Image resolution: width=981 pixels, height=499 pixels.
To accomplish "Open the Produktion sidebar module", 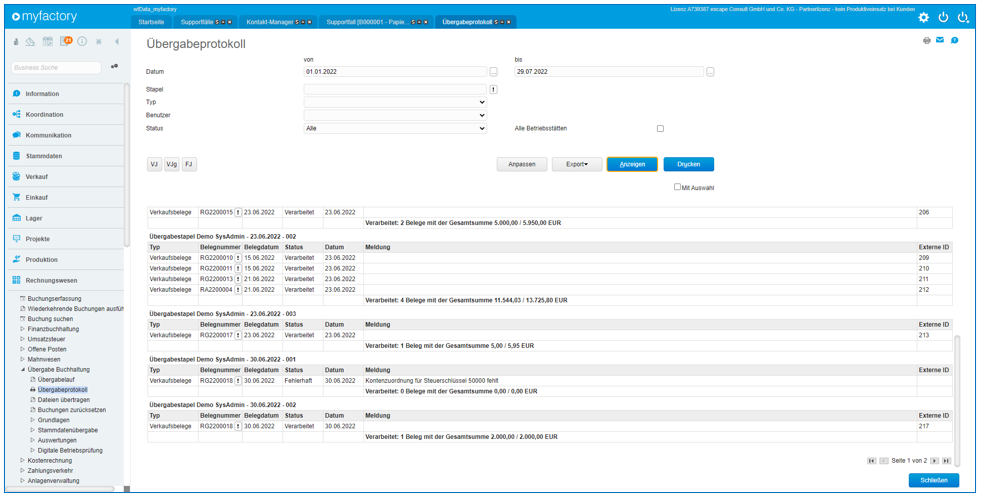I will (x=64, y=260).
